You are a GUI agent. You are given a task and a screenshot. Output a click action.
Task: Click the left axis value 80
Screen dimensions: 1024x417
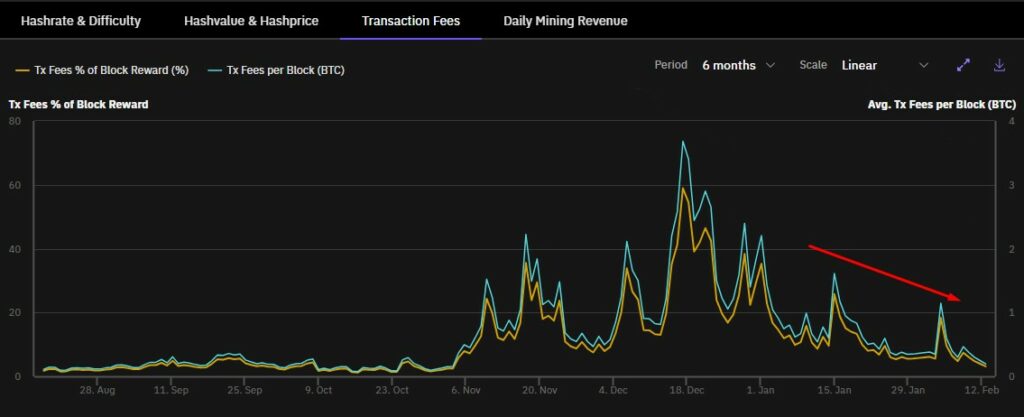pyautogui.click(x=15, y=121)
